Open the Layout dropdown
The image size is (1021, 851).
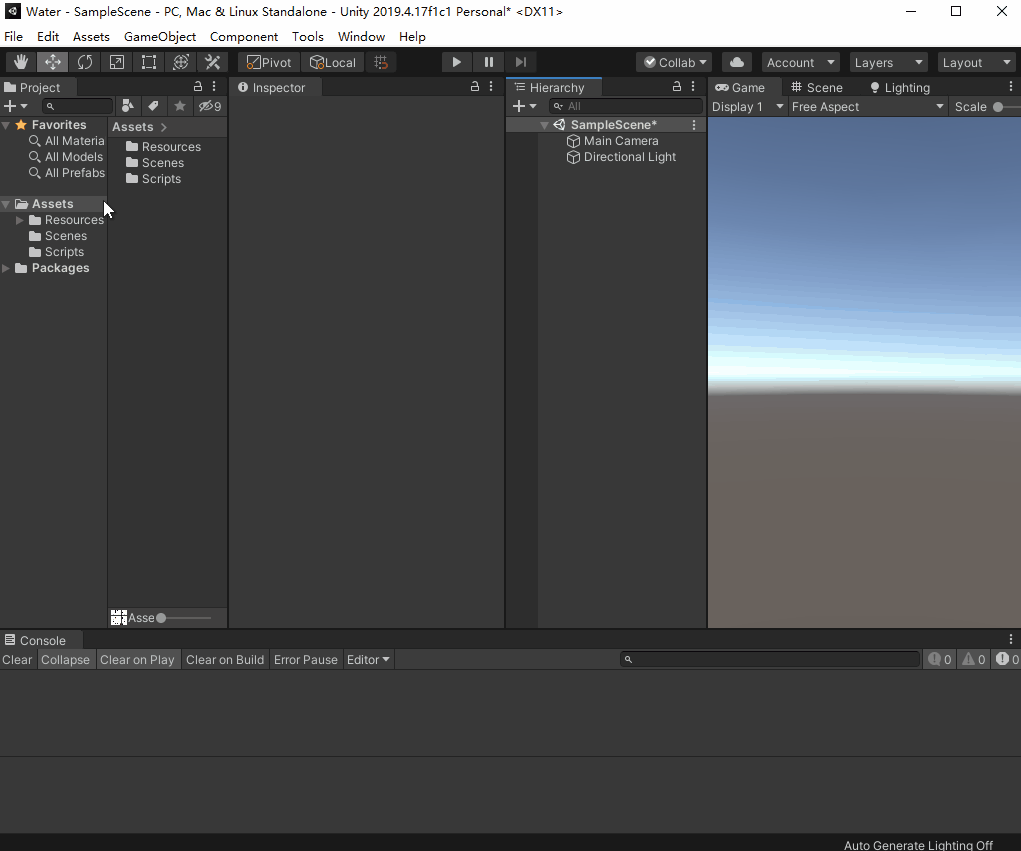[976, 62]
